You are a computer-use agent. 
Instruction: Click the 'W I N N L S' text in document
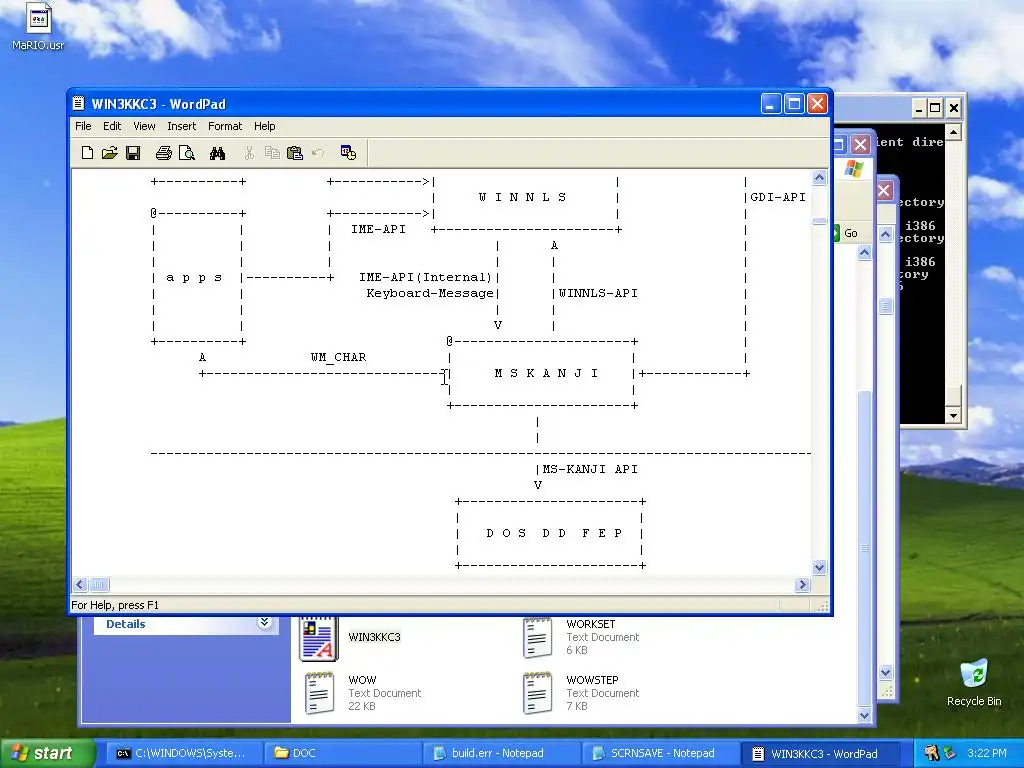pos(522,197)
